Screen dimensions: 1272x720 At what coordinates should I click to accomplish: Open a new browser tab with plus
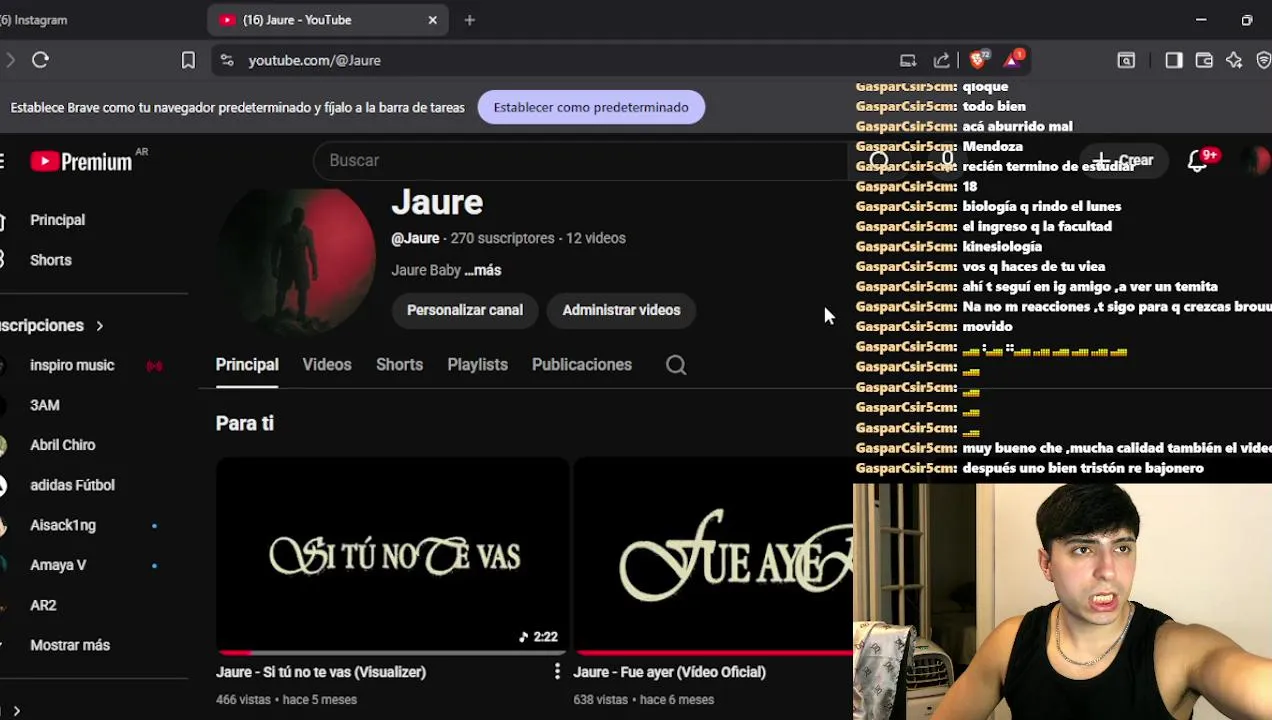pos(470,20)
